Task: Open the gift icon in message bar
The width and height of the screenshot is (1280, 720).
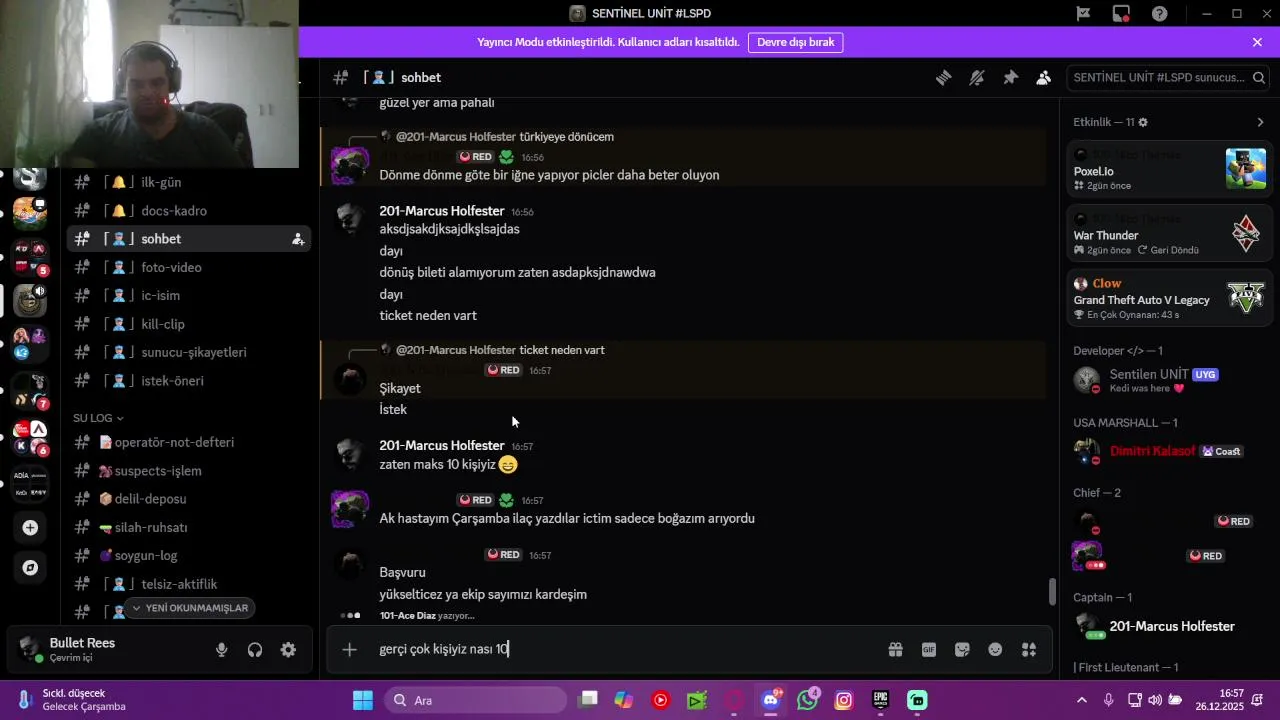Action: click(895, 650)
